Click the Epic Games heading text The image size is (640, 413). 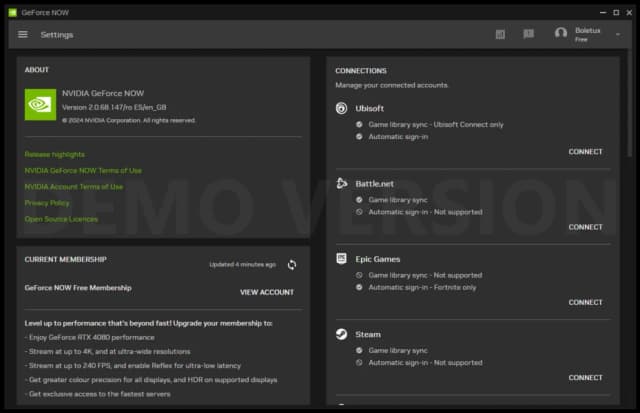[378, 259]
